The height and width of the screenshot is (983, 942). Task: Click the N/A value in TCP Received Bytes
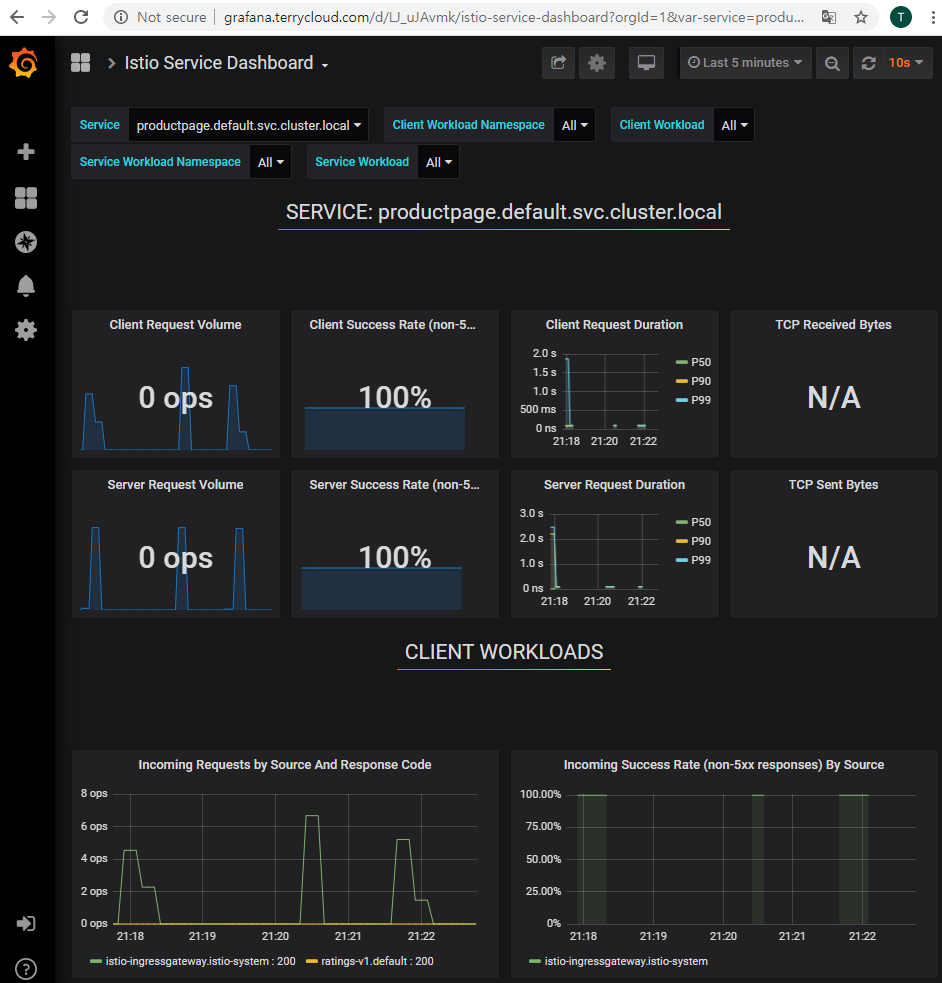pos(834,397)
